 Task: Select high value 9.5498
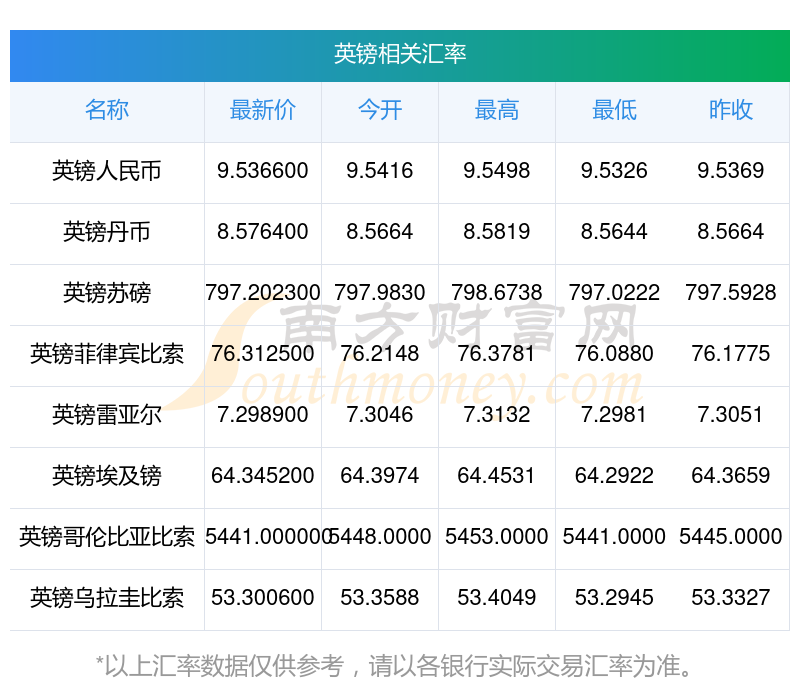(496, 170)
